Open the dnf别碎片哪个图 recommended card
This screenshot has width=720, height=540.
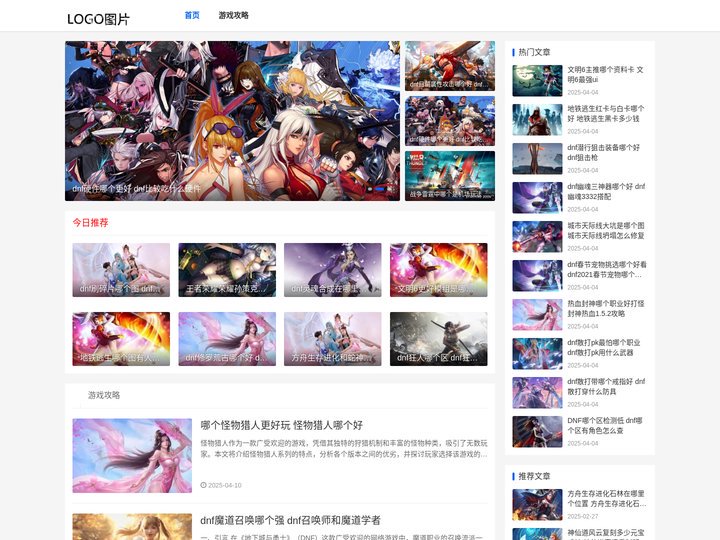[121, 270]
